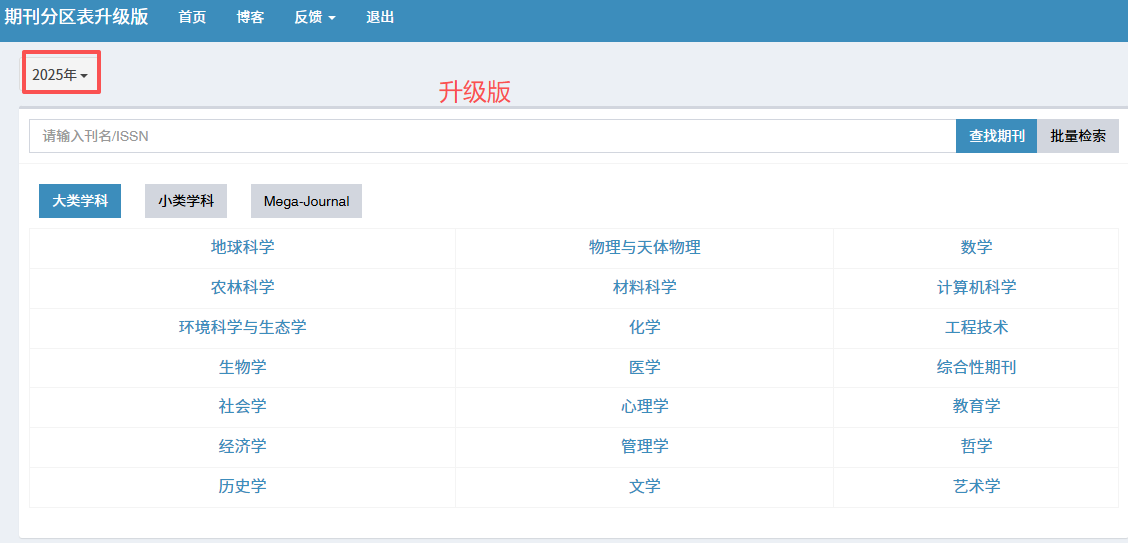This screenshot has height=543, width=1128.
Task: Open the 博客 navigation item
Action: tap(250, 17)
